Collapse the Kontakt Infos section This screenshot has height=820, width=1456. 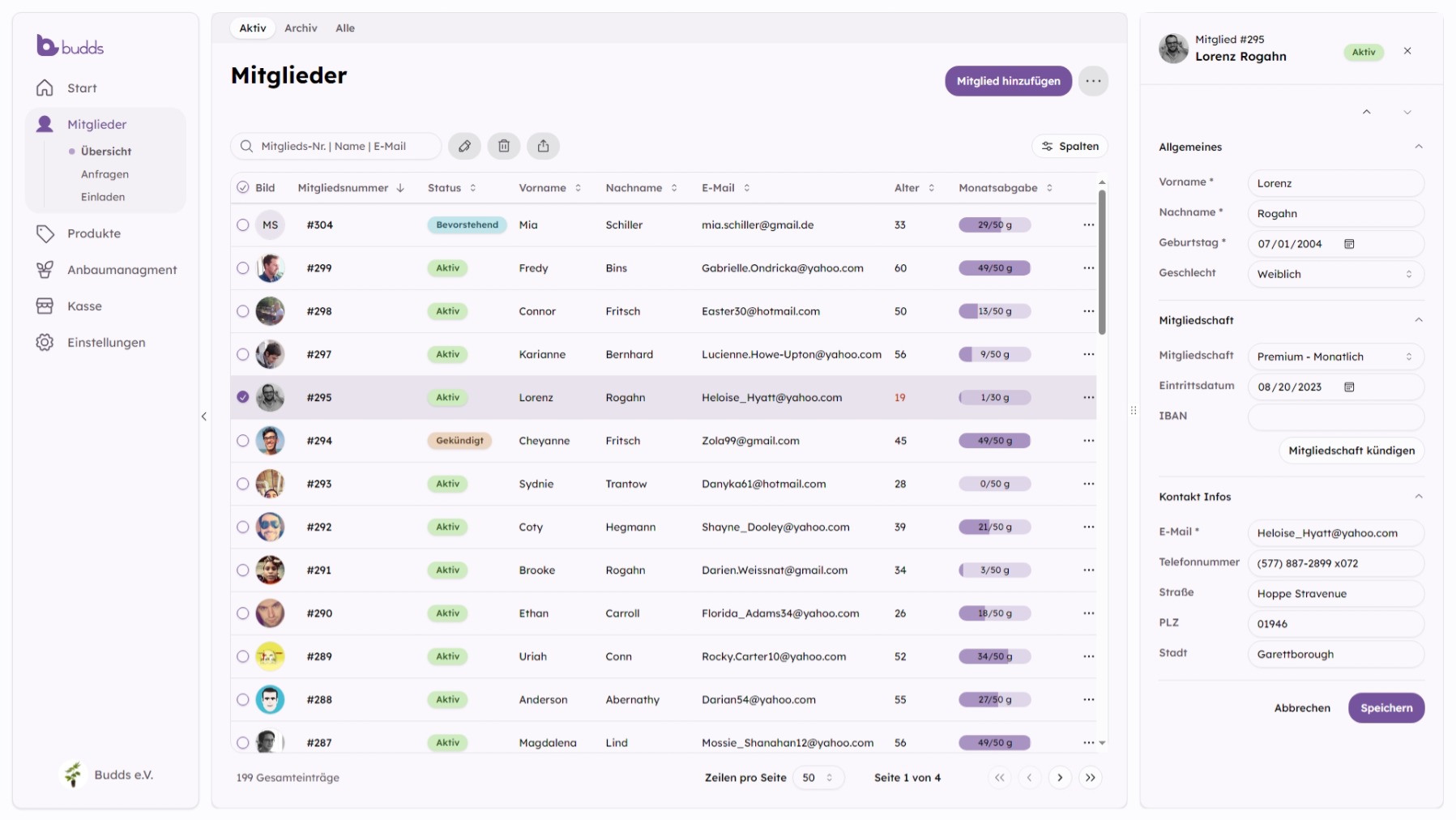1419,497
